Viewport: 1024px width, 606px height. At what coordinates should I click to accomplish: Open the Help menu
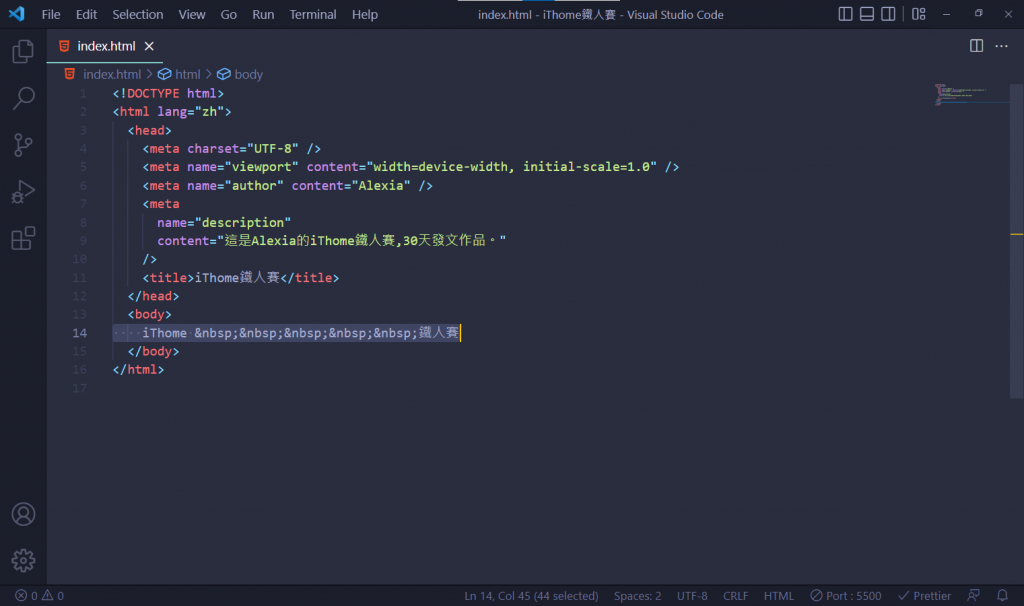(365, 14)
